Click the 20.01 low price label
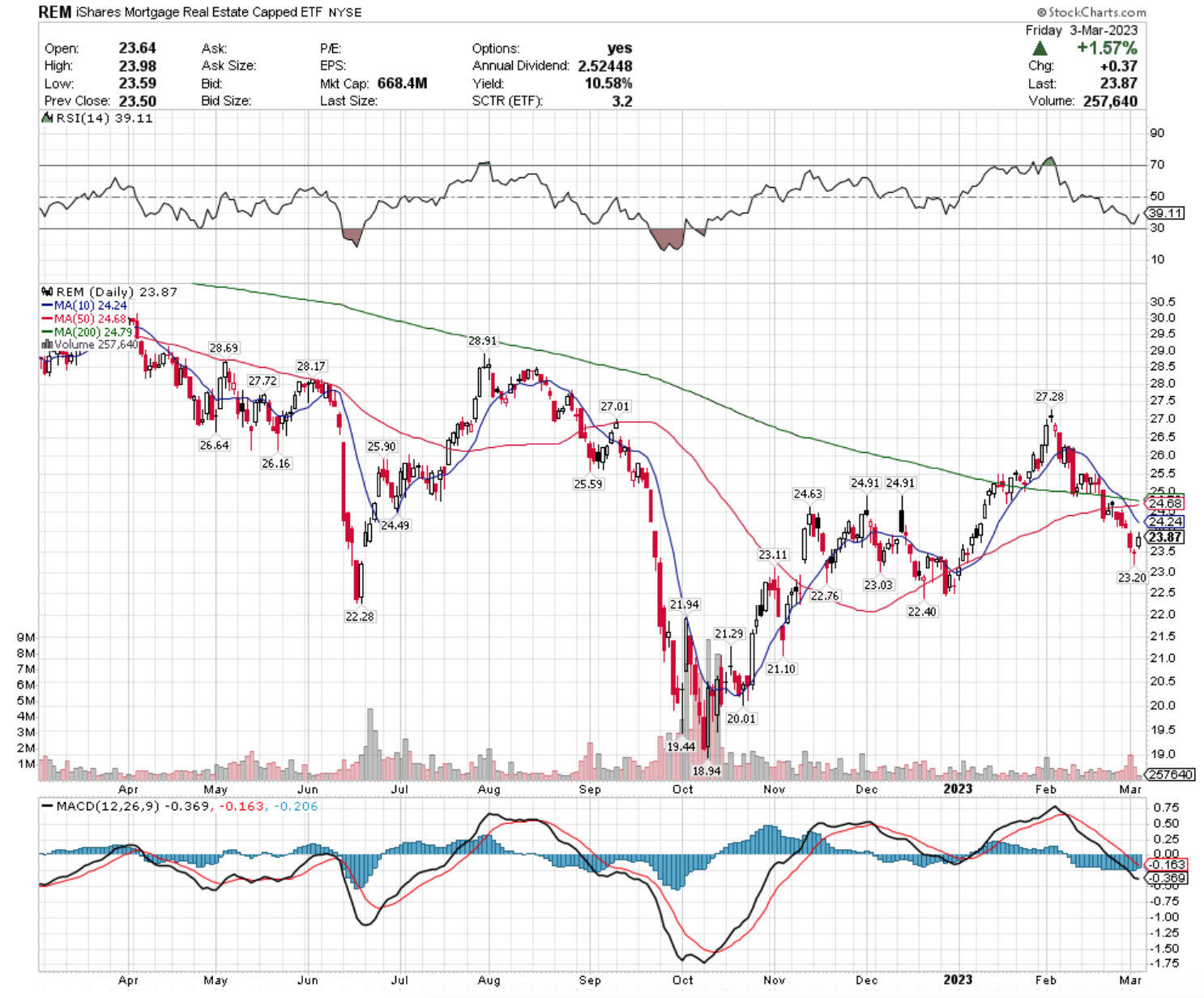 click(x=741, y=719)
